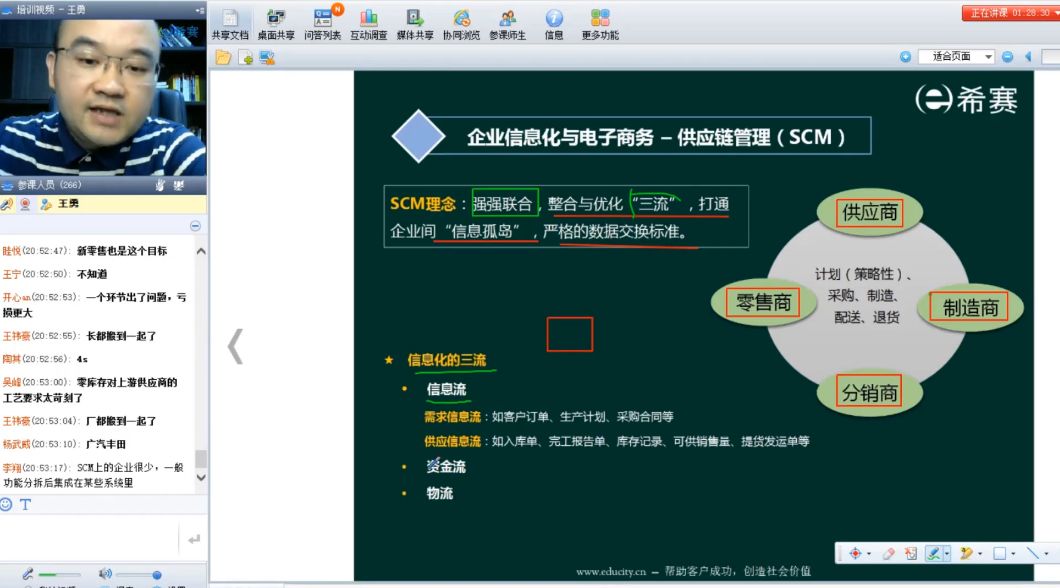Open media sharing with the 媒体共享 icon
This screenshot has height=588, width=1060.
point(415,25)
